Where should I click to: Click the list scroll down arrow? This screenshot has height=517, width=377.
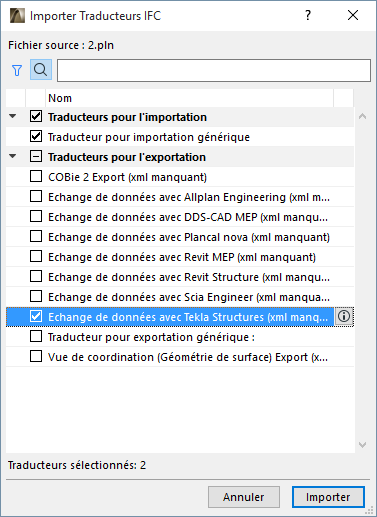[362, 444]
